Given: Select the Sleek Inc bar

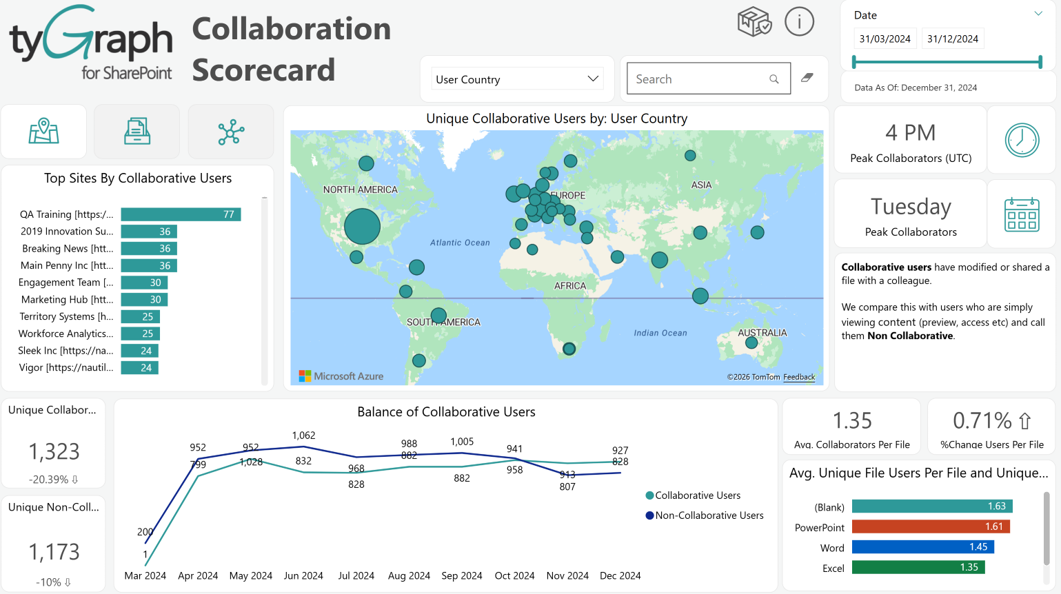Looking at the screenshot, I should coord(139,350).
